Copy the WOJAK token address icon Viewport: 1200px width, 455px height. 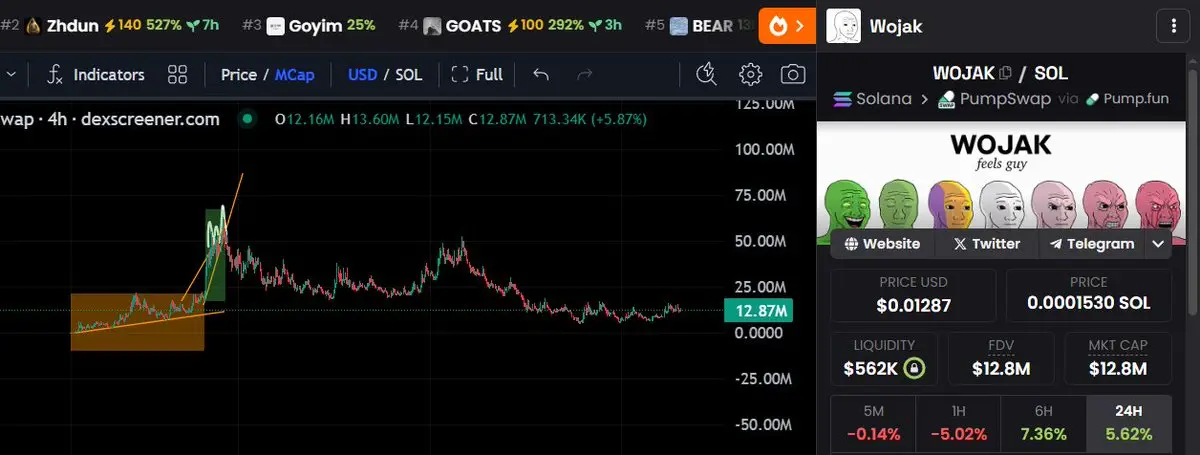click(1005, 73)
